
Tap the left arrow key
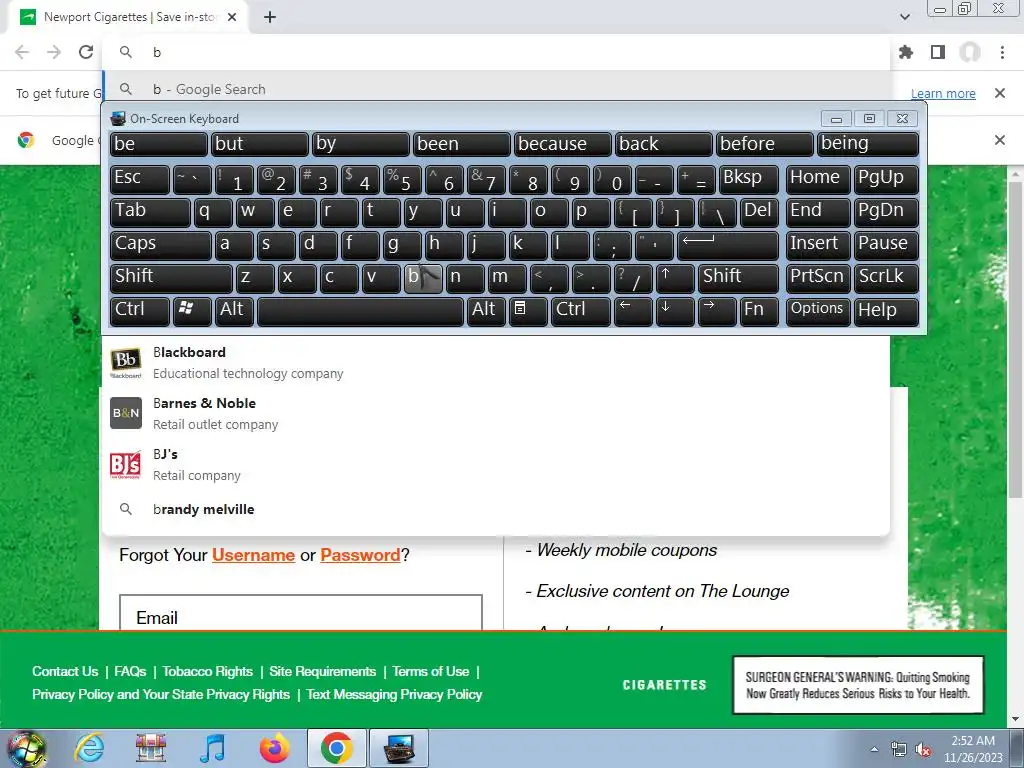click(x=633, y=310)
